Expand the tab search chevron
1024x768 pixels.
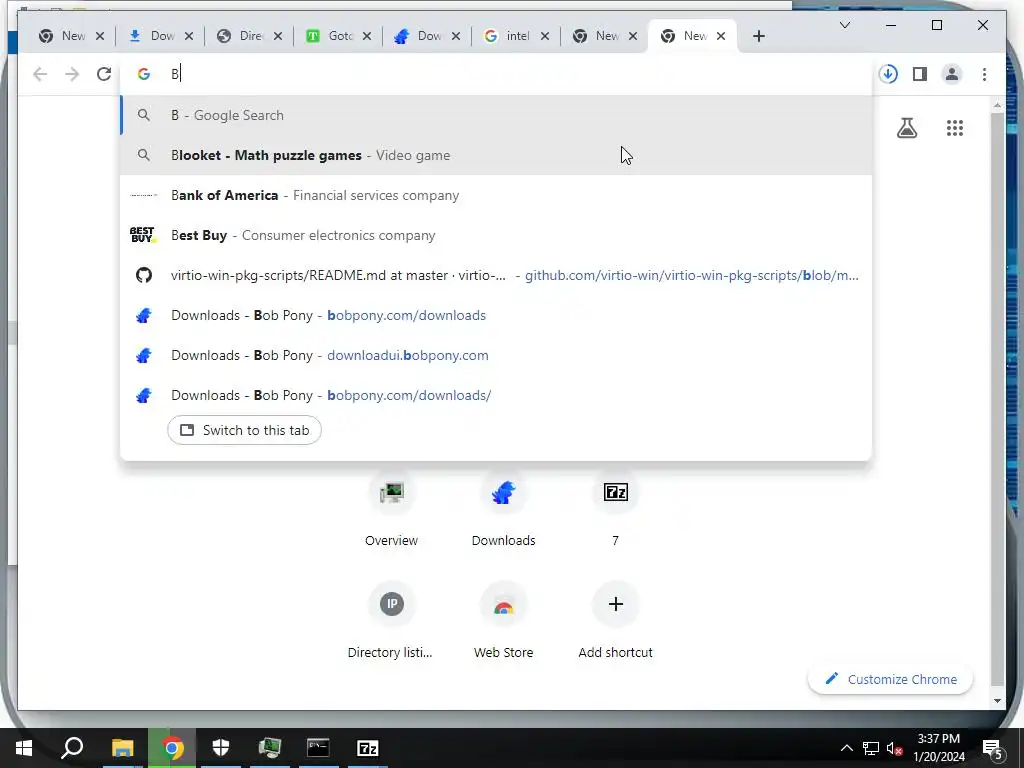[x=844, y=25]
